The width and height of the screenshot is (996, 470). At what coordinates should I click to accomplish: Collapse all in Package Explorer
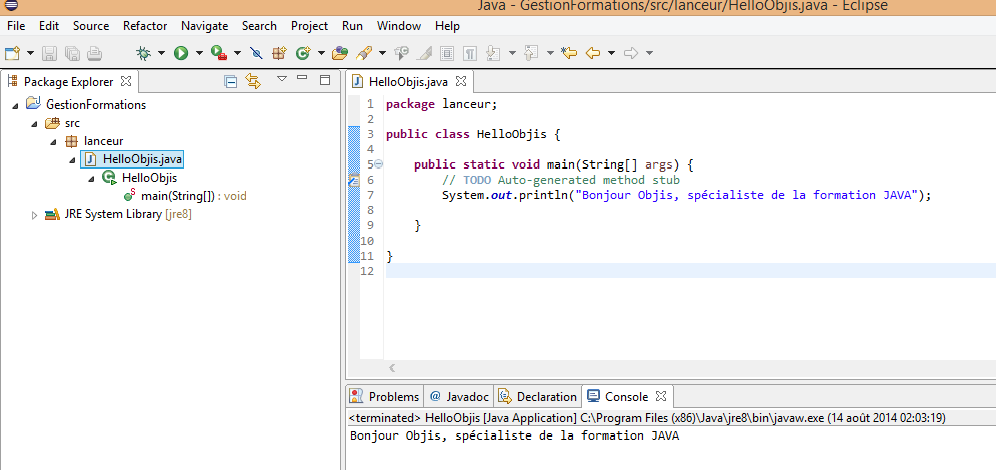click(x=231, y=81)
